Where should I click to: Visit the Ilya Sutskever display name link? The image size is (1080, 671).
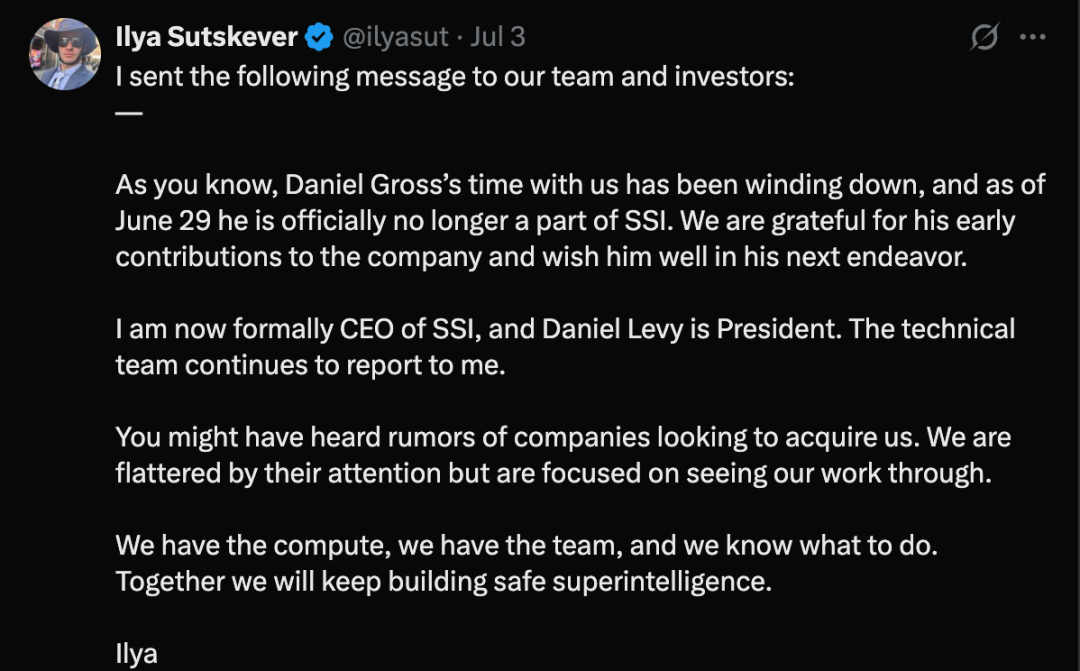[207, 37]
